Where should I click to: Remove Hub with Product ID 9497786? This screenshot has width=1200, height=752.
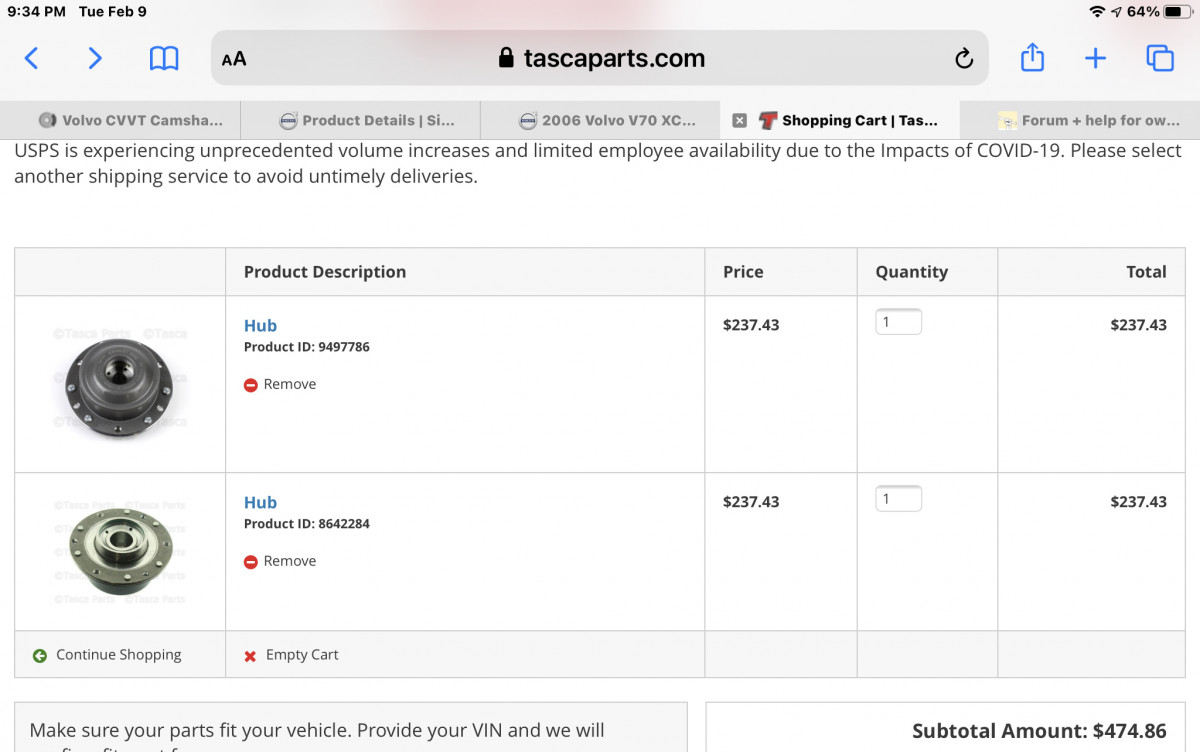(x=280, y=384)
